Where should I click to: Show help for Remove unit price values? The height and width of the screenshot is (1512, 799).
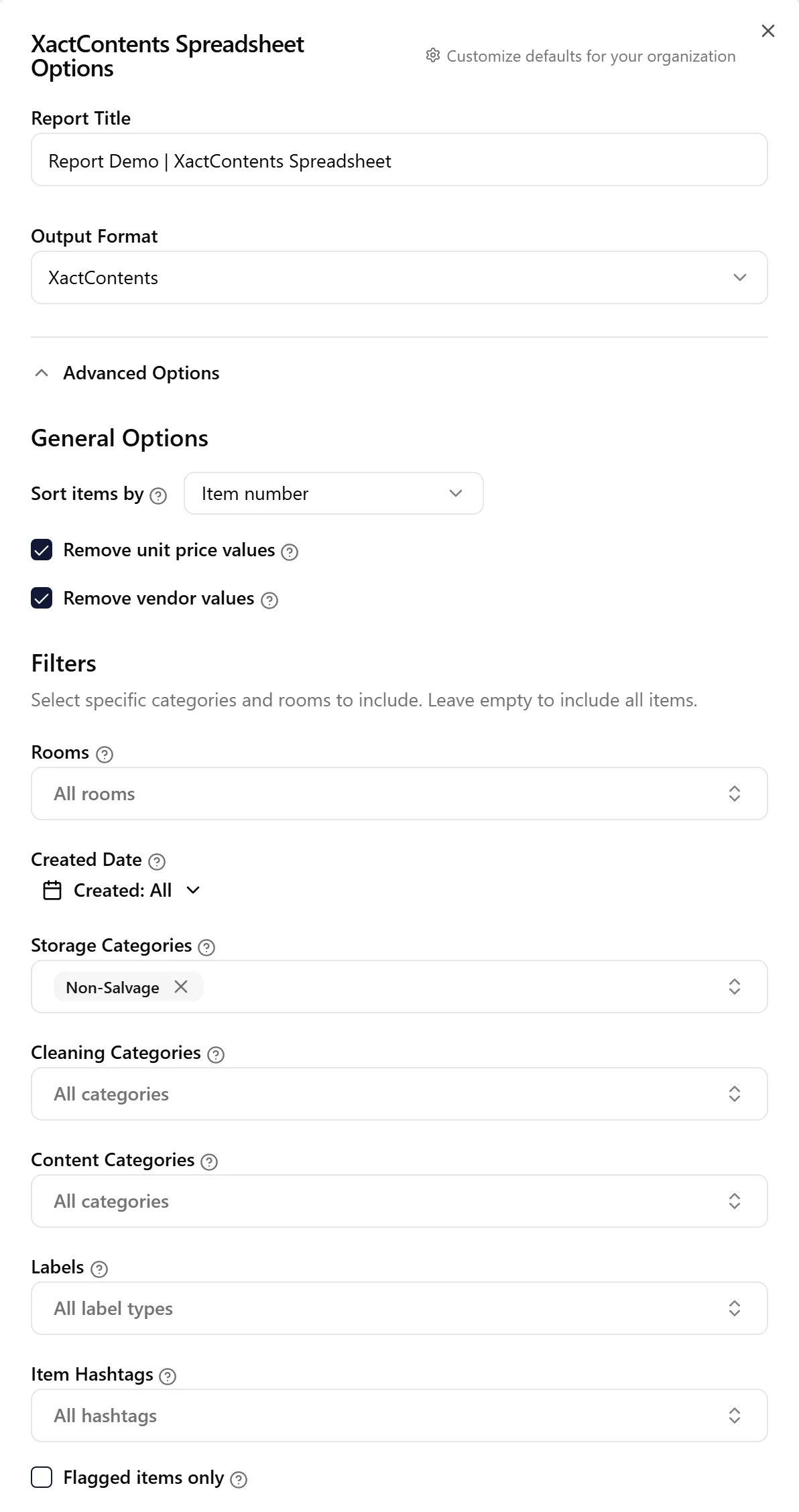point(290,552)
